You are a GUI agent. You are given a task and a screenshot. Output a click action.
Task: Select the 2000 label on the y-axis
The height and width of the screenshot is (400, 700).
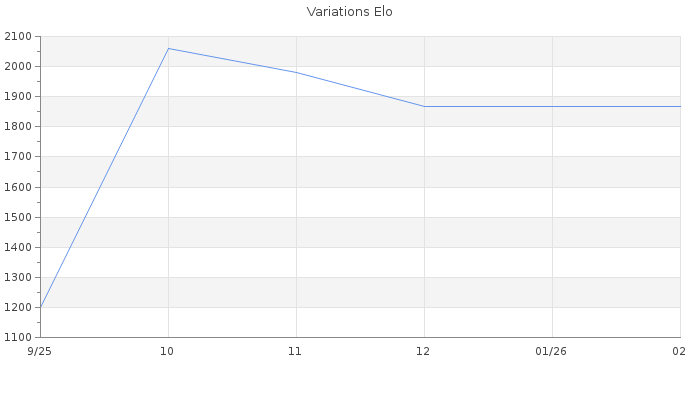17,67
